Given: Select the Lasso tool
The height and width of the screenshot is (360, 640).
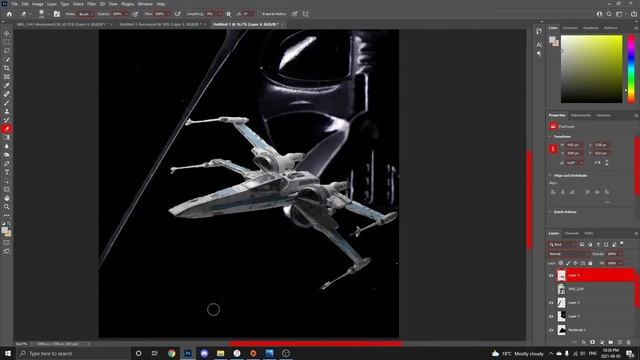Looking at the screenshot, I should pos(7,51).
